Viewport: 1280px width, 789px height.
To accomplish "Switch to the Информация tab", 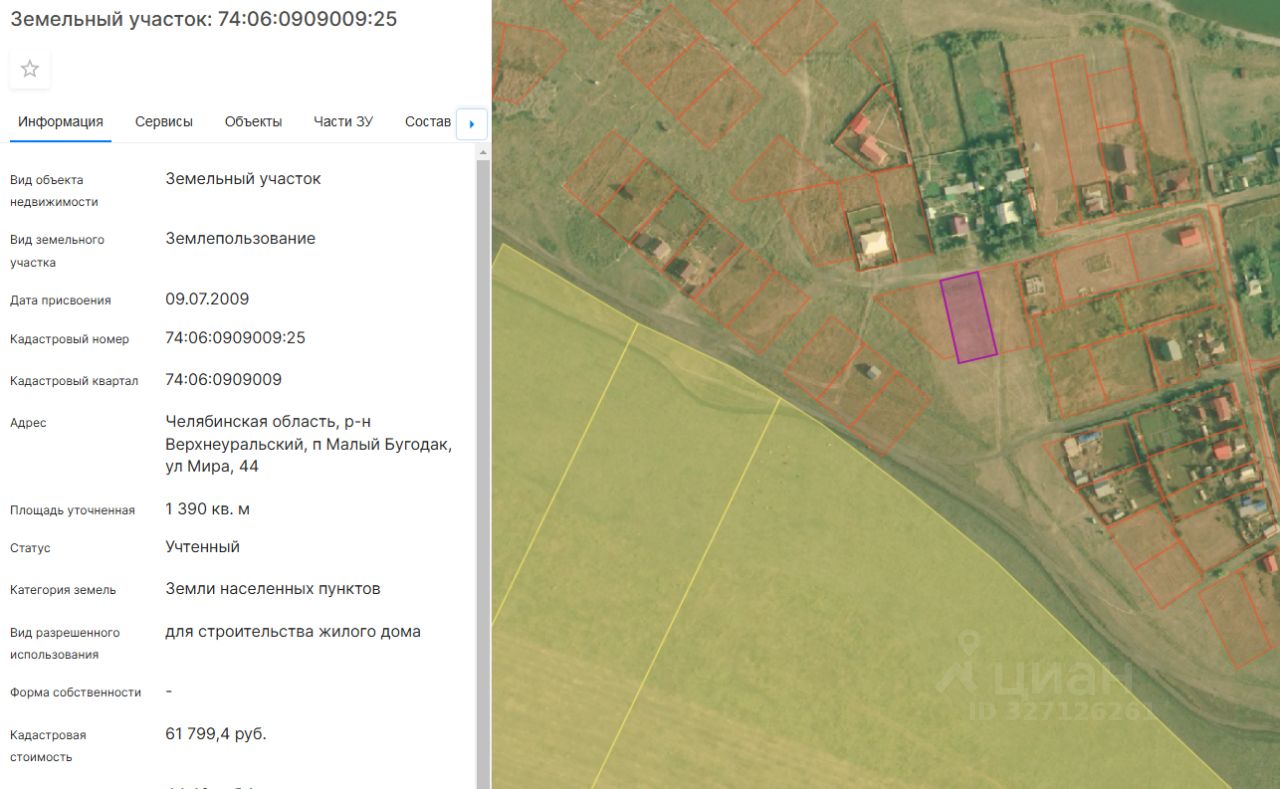I will tap(60, 122).
